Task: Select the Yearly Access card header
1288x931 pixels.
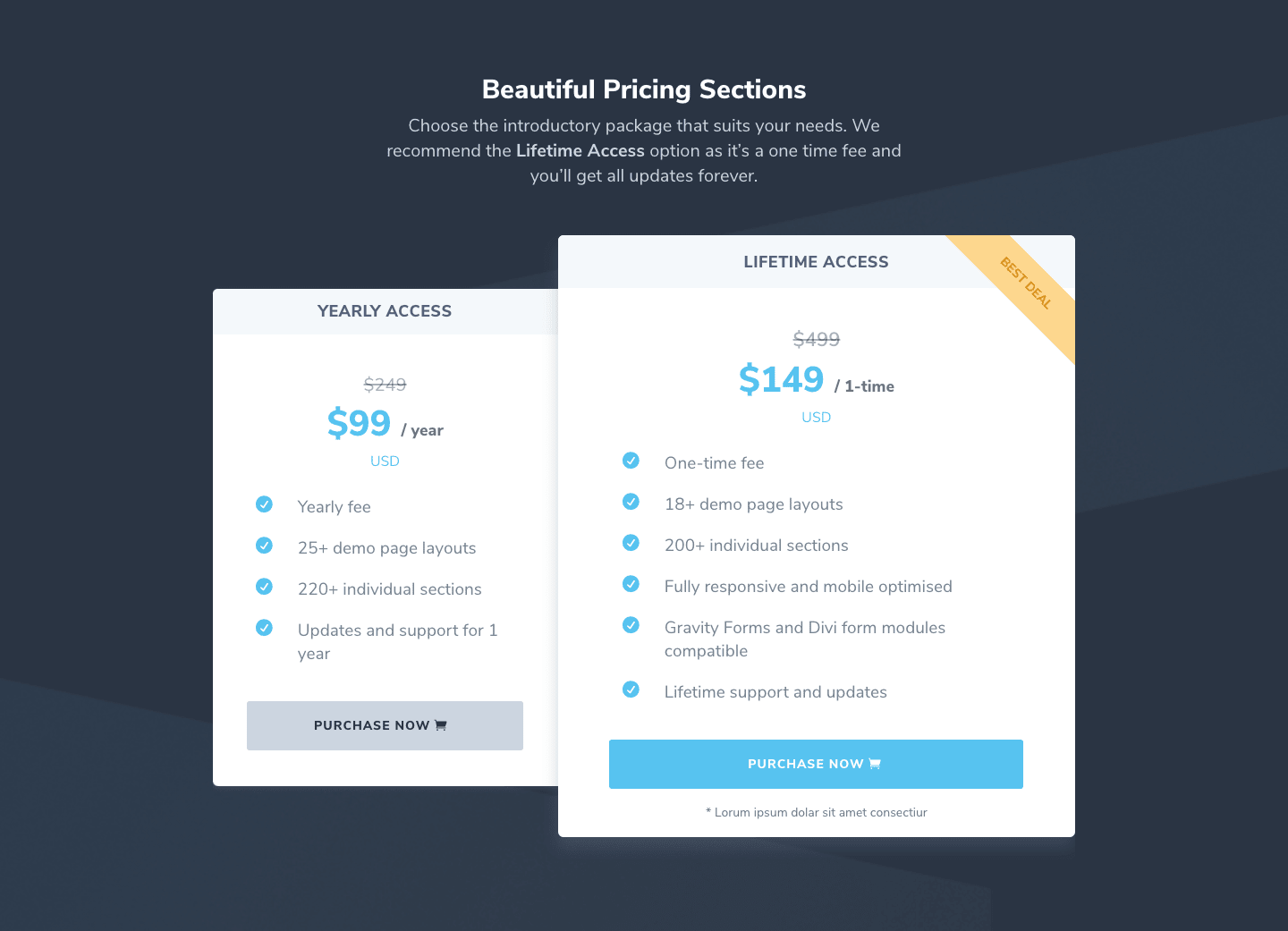Action: 386,311
